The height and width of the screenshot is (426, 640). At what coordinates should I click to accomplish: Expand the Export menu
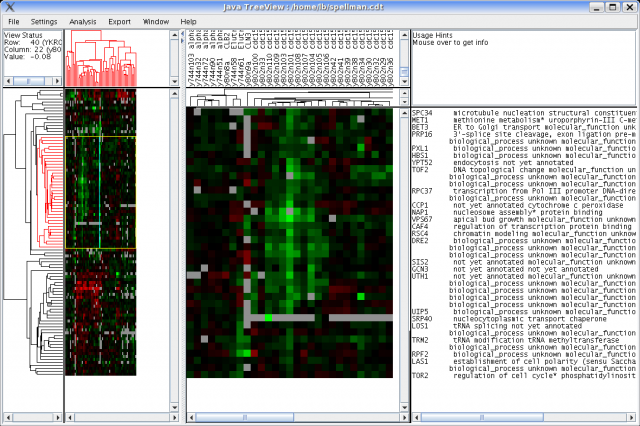tap(119, 20)
